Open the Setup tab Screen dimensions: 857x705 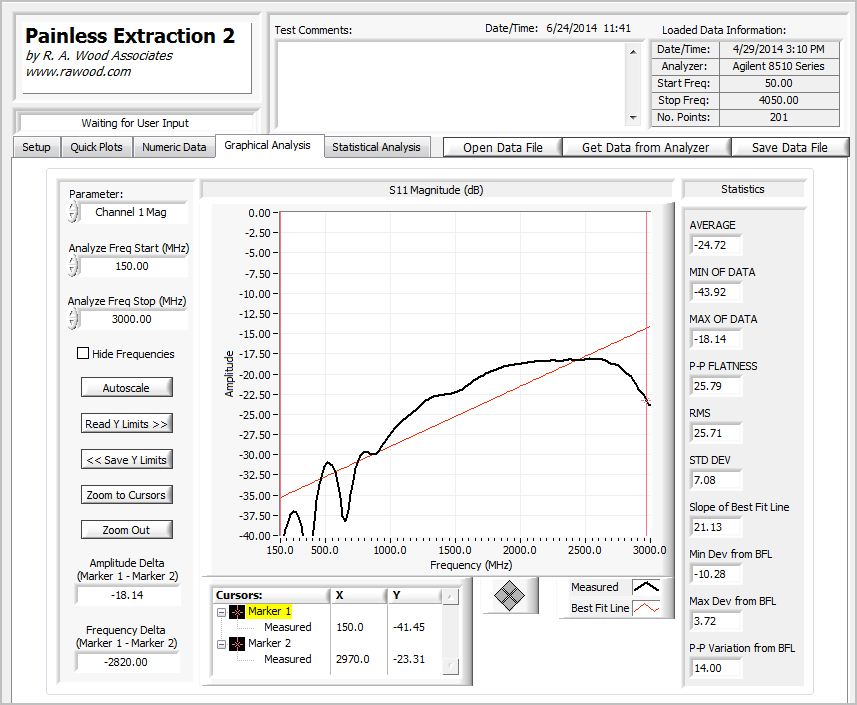[36, 147]
